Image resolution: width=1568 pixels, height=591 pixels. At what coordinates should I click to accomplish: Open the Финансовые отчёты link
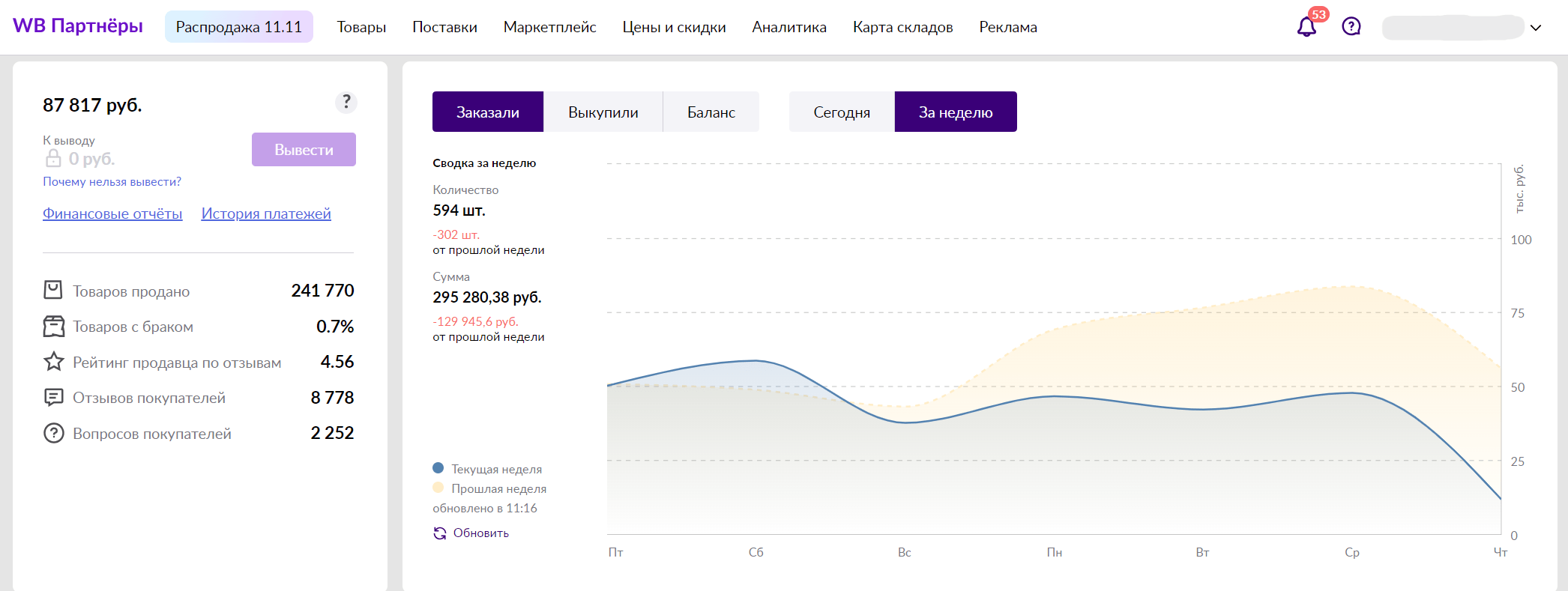(x=112, y=213)
